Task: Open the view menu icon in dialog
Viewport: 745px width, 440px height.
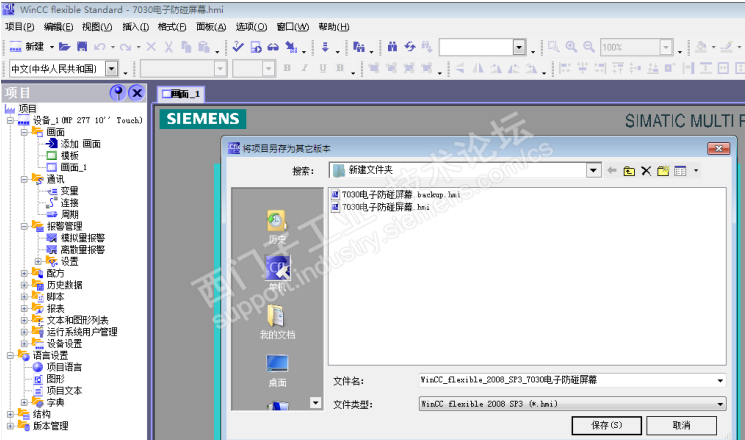Action: (x=680, y=171)
